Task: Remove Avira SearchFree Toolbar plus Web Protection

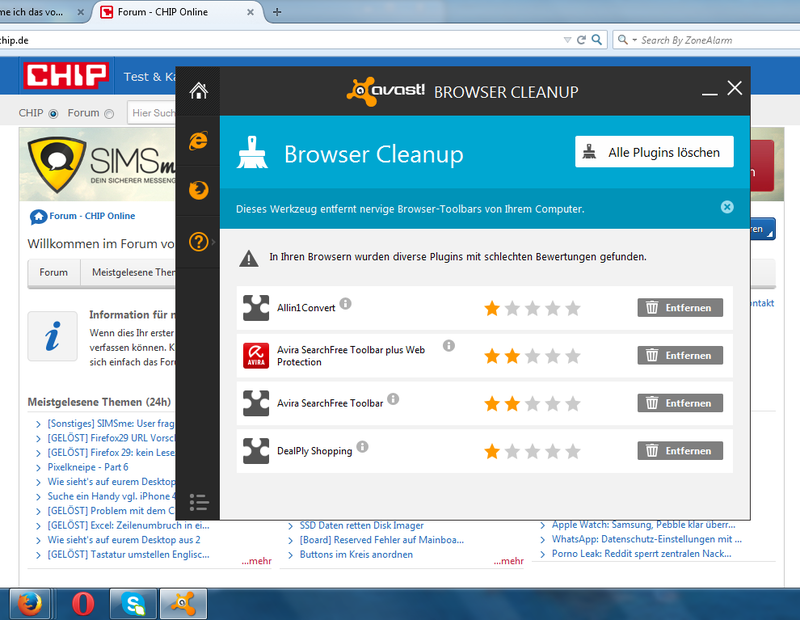Action: coord(680,355)
